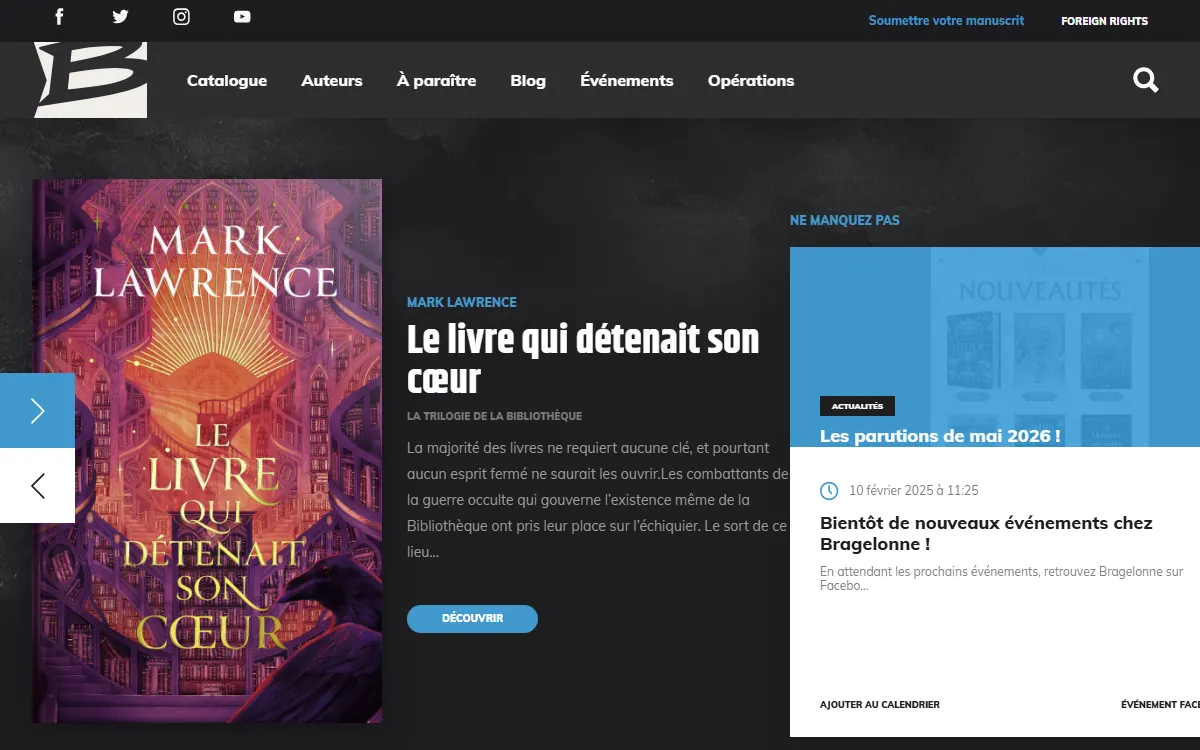
Task: Open the Opérations menu item
Action: [x=751, y=81]
